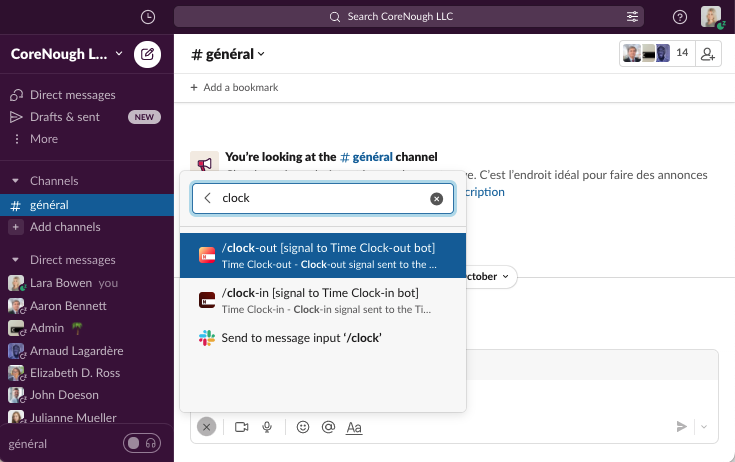Open the emoji picker
Image resolution: width=735 pixels, height=462 pixels.
pos(303,427)
